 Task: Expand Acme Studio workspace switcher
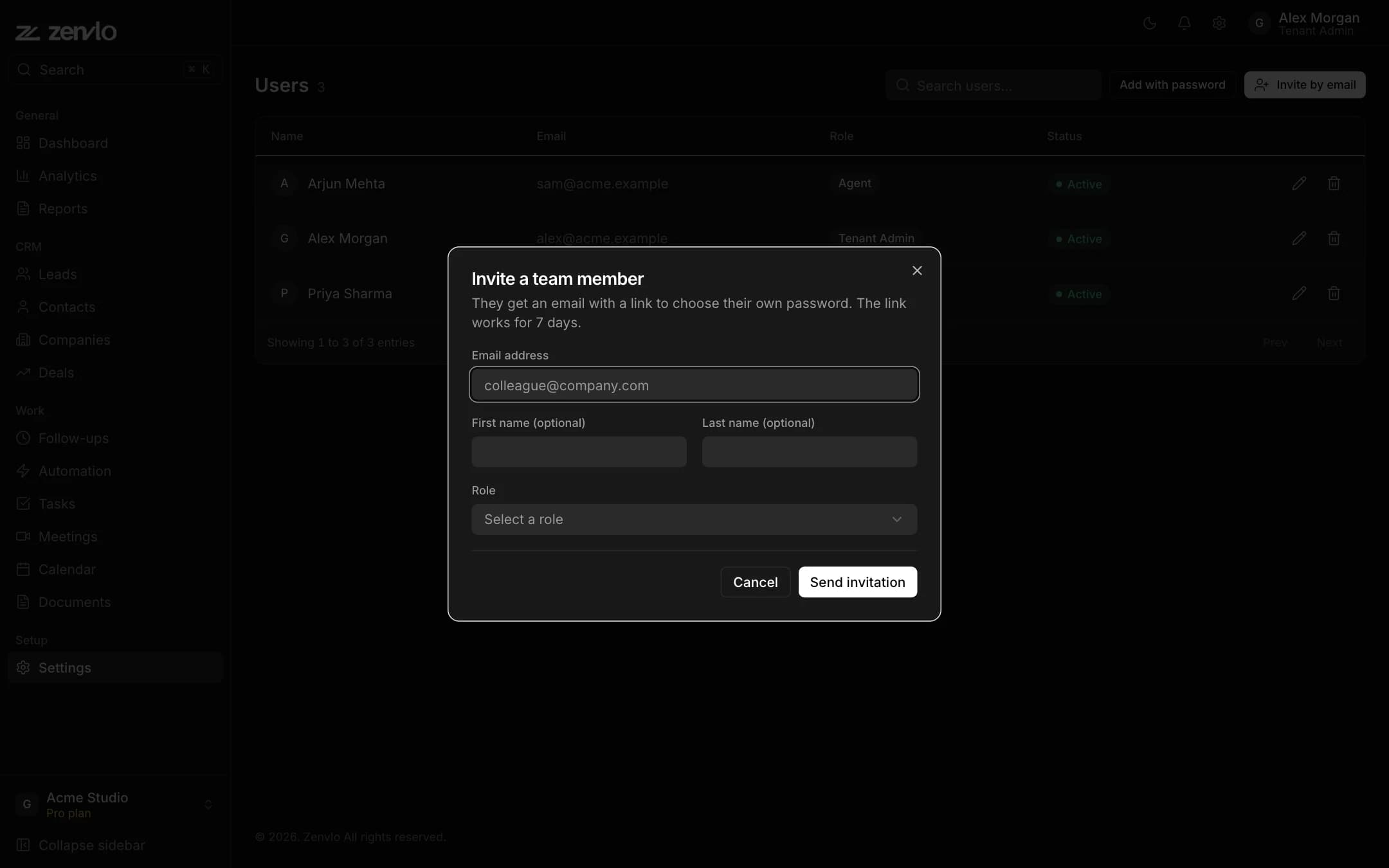pyautogui.click(x=115, y=804)
